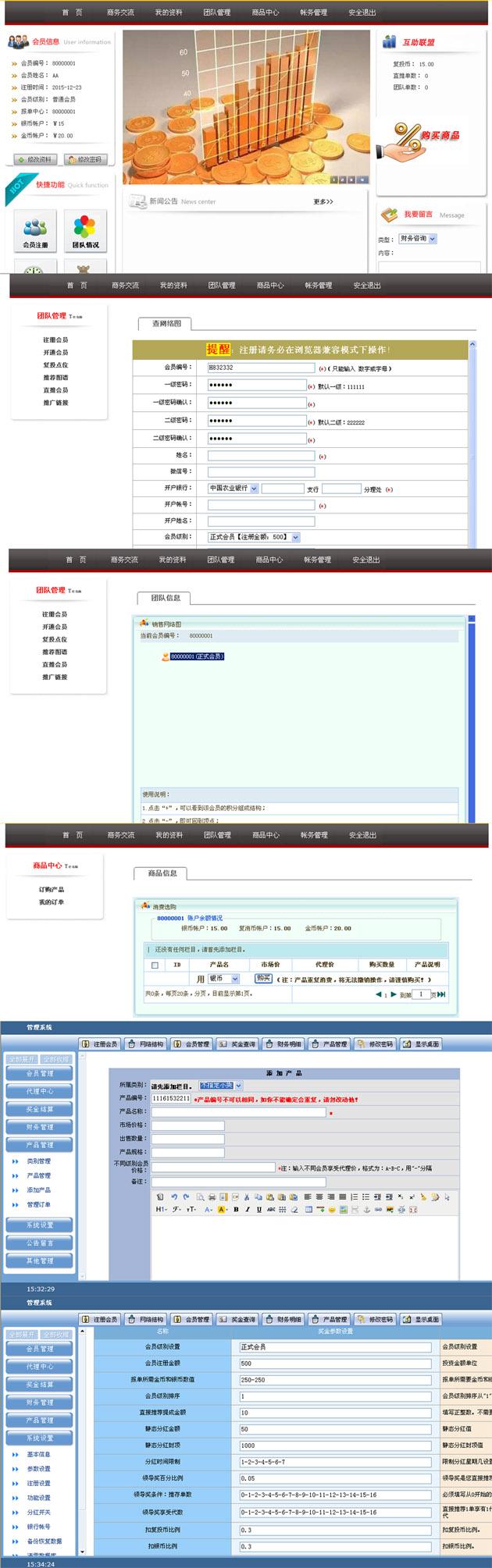Viewport: 492px width, 1568px height.
Task: Click the 团队情况 colorful icon
Action: [85, 229]
